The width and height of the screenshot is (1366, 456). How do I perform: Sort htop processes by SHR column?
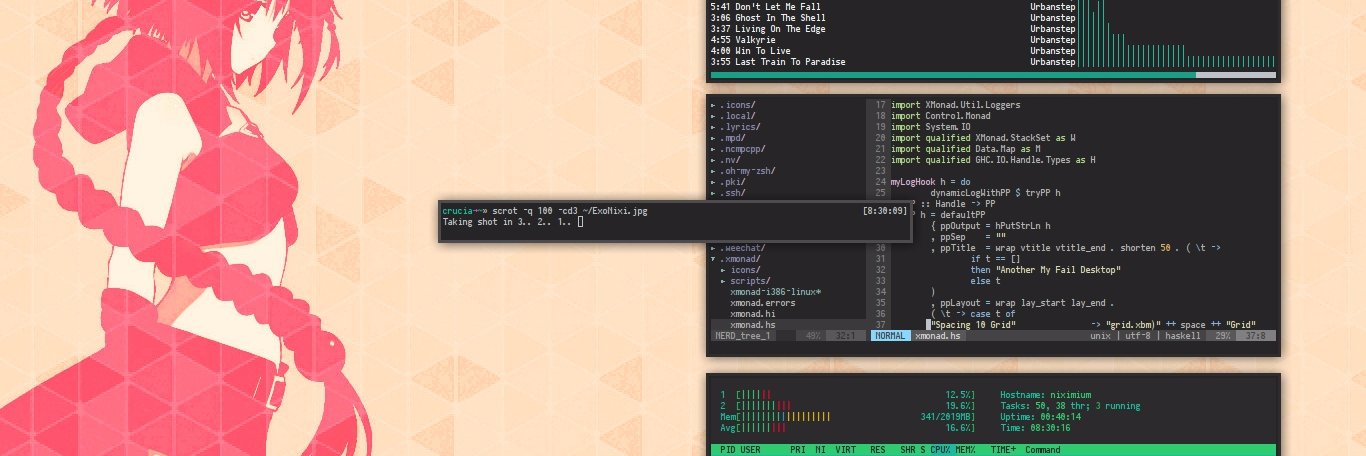tap(909, 451)
